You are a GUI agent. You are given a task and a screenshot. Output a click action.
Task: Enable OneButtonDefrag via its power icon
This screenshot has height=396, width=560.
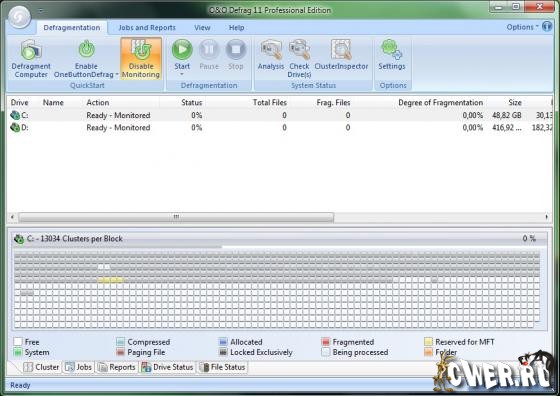(86, 49)
